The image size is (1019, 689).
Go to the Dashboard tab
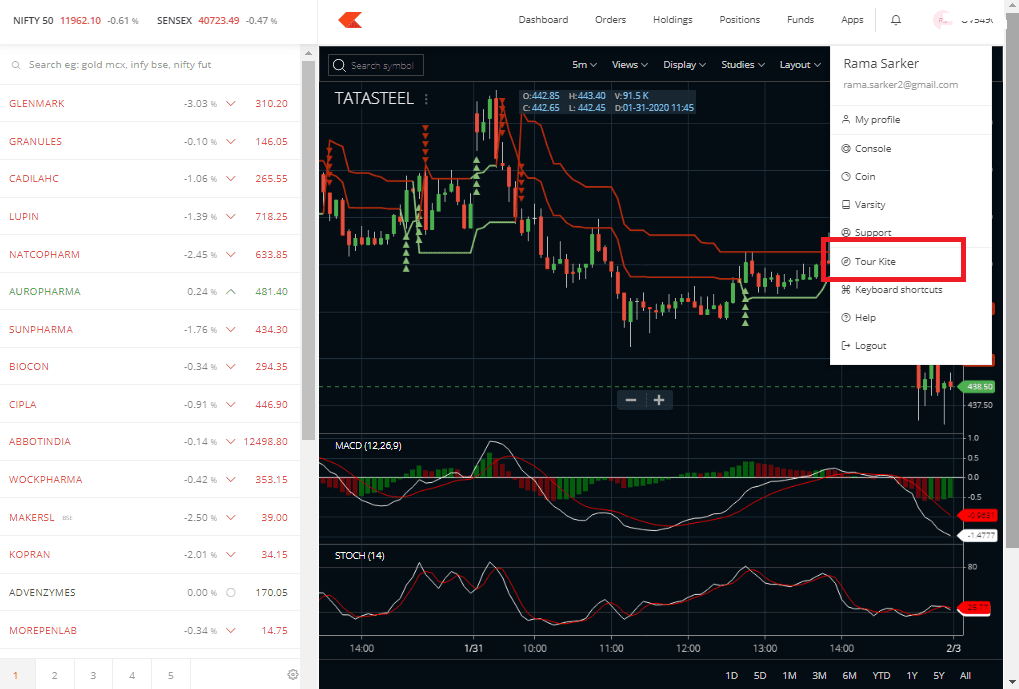[x=543, y=20]
